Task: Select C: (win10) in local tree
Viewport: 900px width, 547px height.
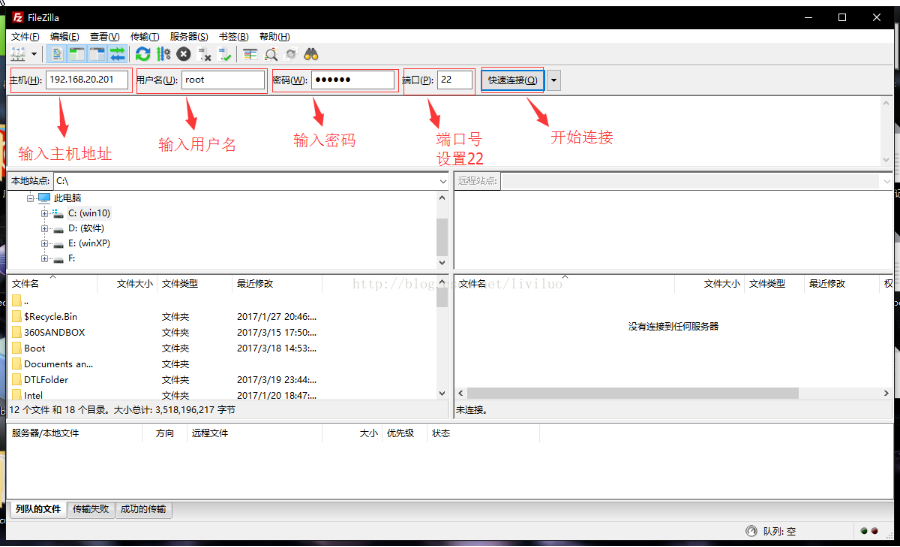Action: [89, 213]
